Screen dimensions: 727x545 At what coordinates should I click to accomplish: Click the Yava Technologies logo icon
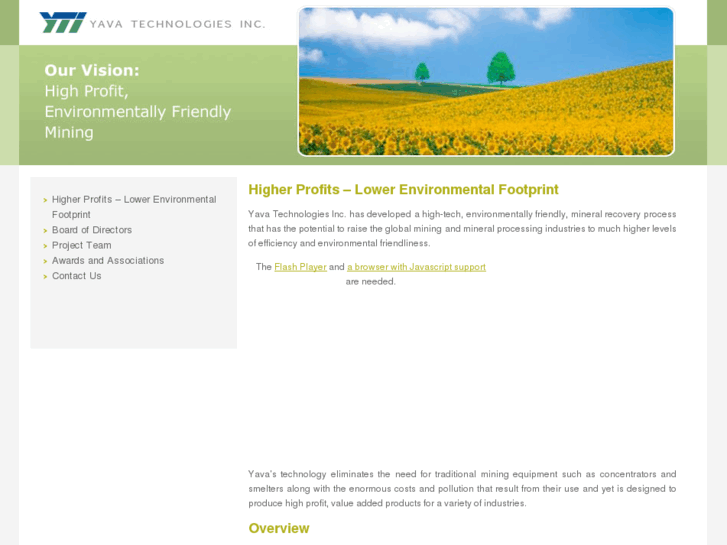click(x=63, y=23)
